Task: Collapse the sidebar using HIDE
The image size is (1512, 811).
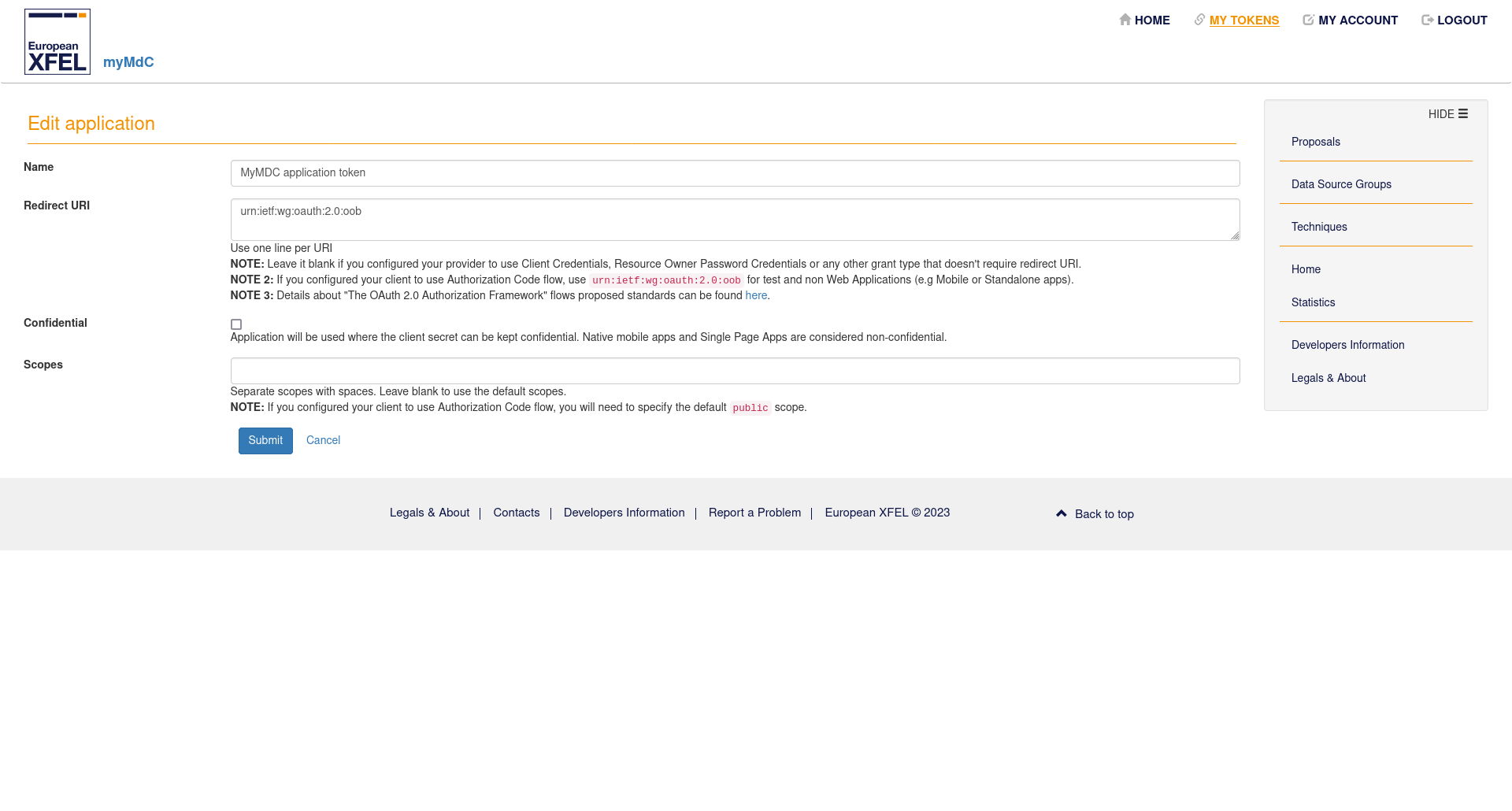Action: (x=1441, y=114)
